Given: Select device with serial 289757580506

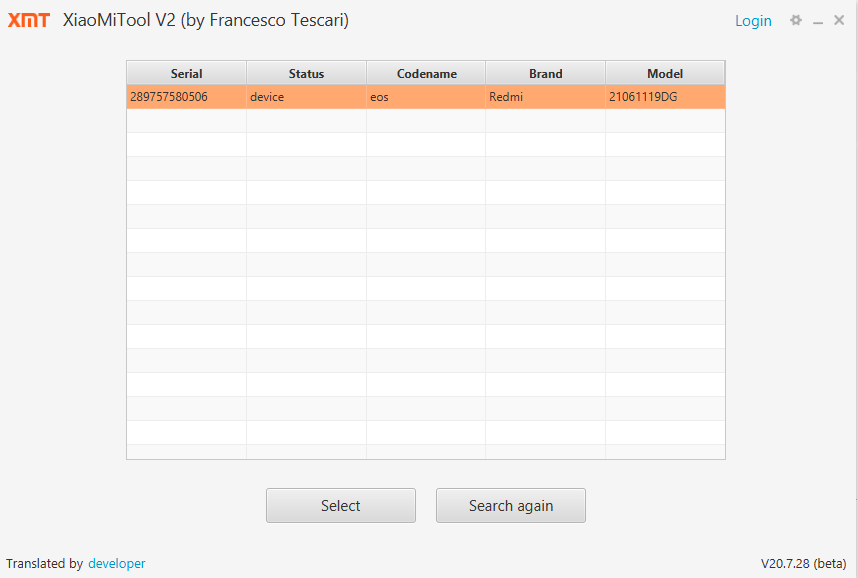Looking at the screenshot, I should pyautogui.click(x=169, y=97).
